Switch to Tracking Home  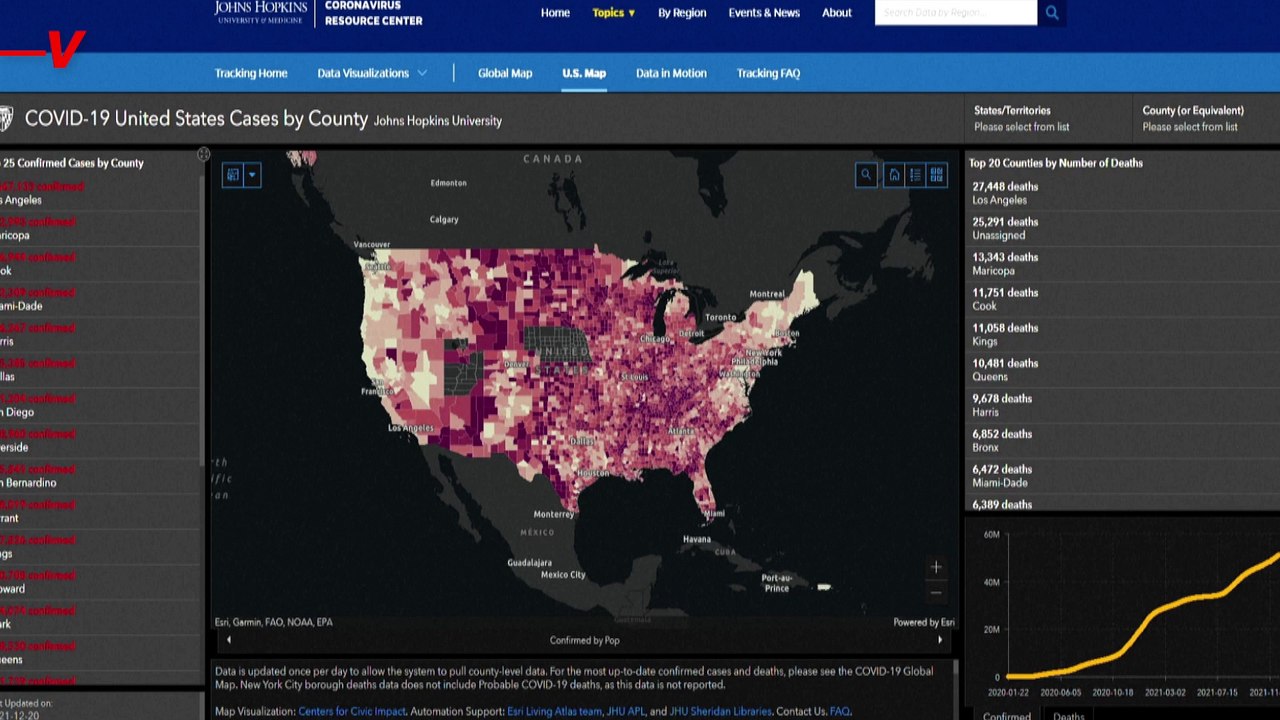(251, 73)
